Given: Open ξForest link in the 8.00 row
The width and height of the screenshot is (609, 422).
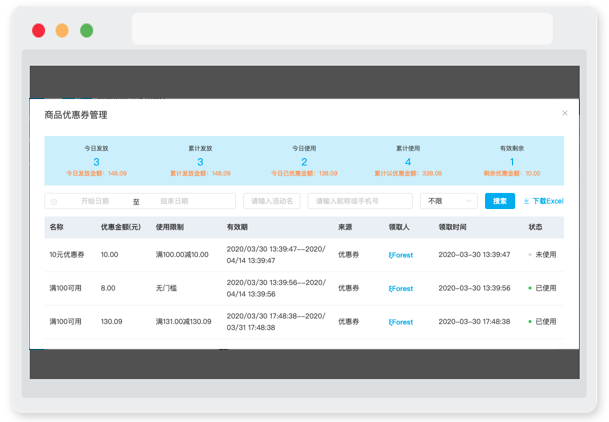Looking at the screenshot, I should tap(400, 288).
